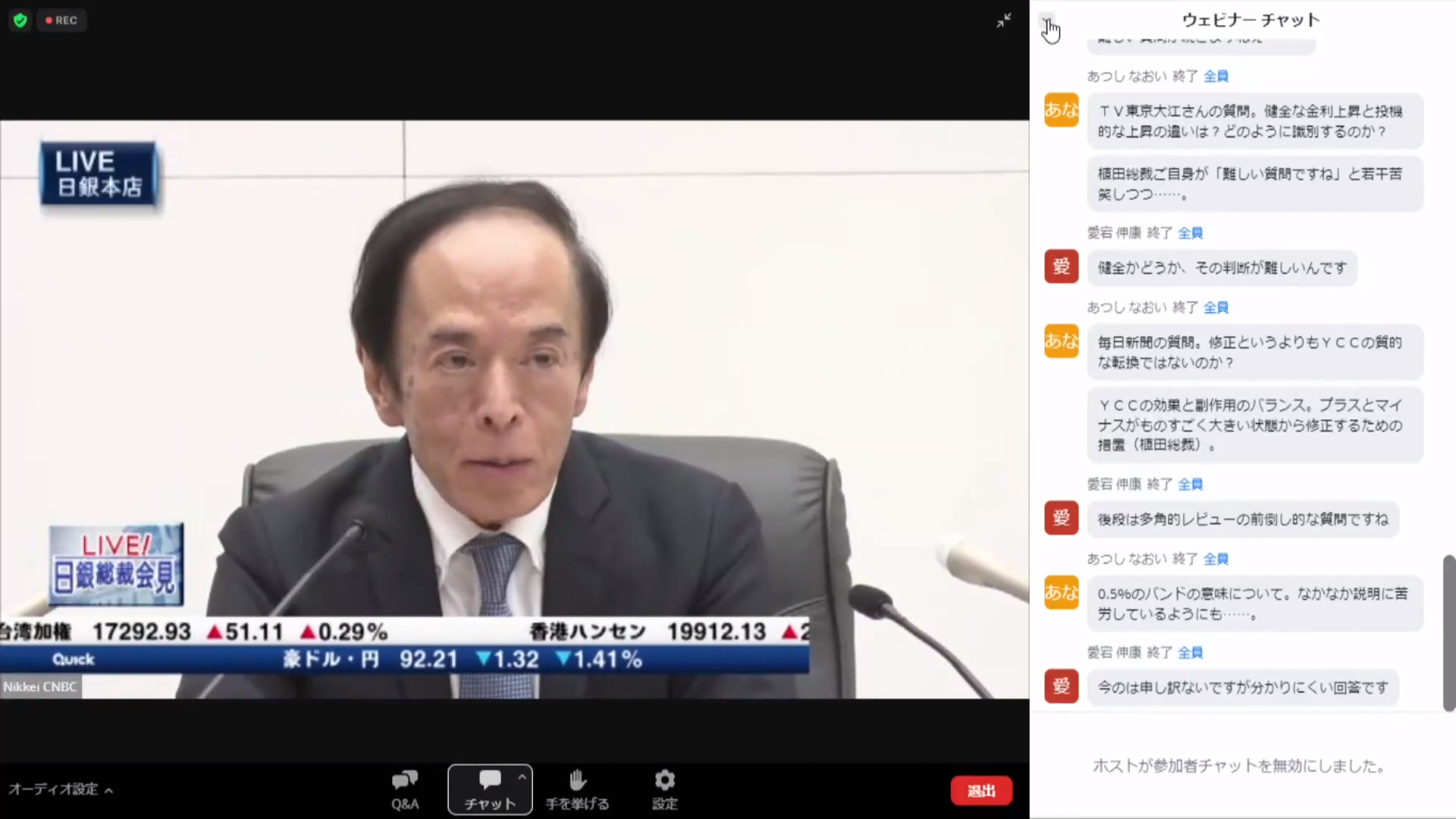Open chat panel dropdown chevron at top-left
1456x819 pixels.
(1046, 18)
